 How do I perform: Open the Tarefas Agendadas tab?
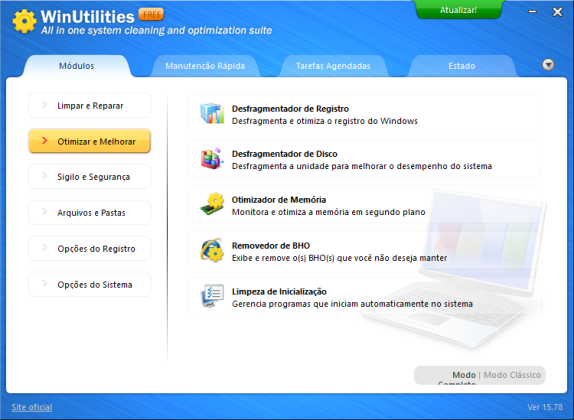pyautogui.click(x=333, y=66)
